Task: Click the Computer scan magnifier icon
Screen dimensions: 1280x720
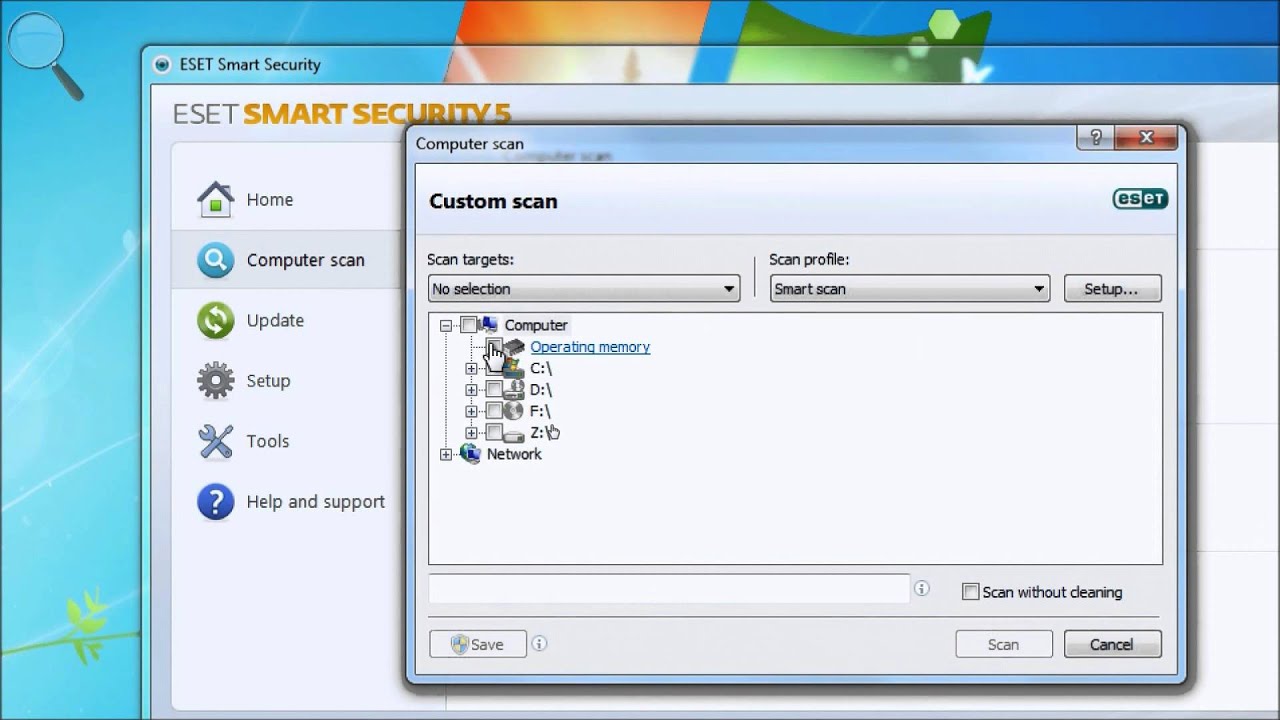Action: (x=216, y=260)
